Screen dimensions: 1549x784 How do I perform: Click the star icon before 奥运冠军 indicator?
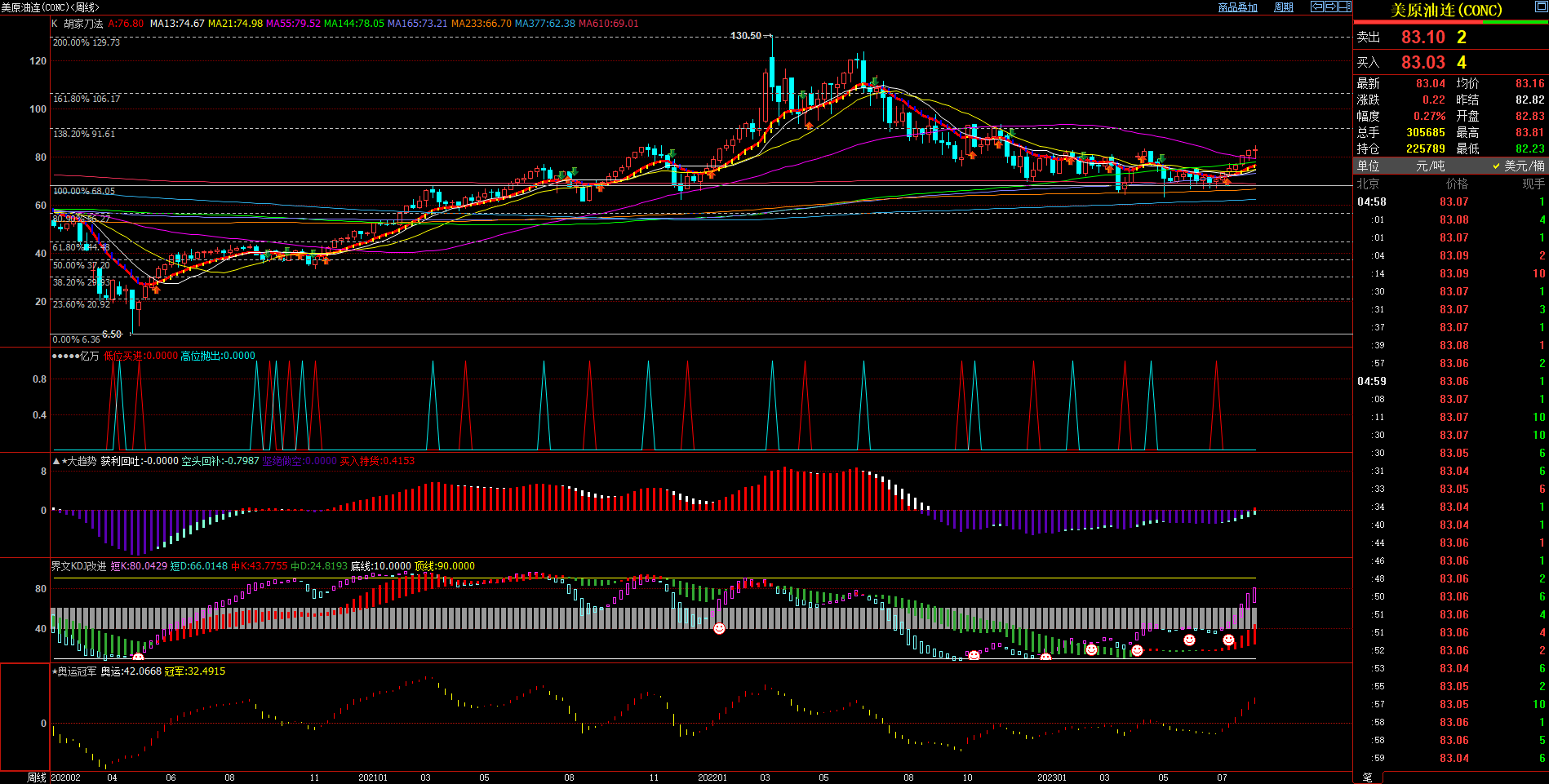click(55, 671)
